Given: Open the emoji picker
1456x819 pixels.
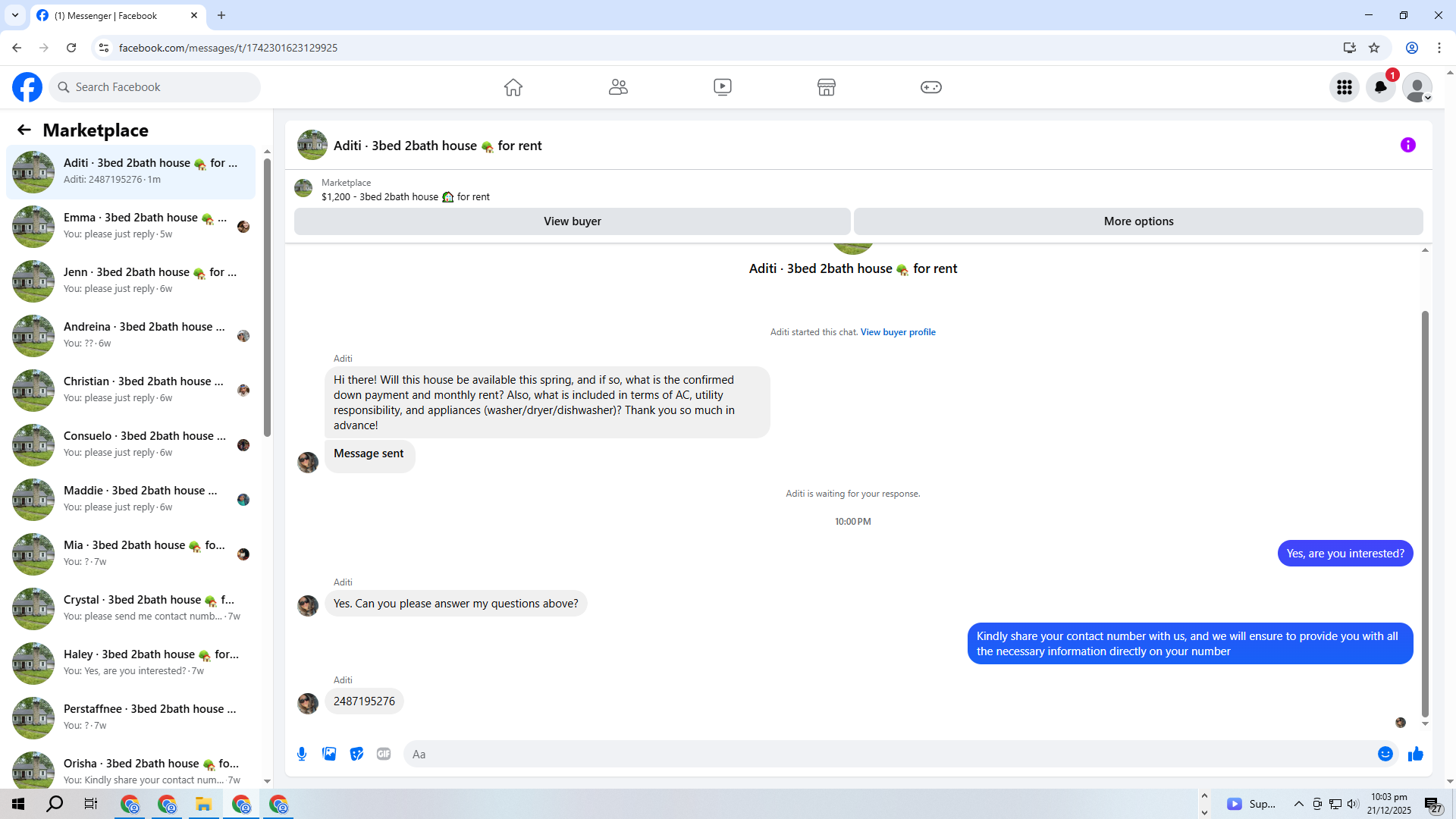Looking at the screenshot, I should (1385, 754).
